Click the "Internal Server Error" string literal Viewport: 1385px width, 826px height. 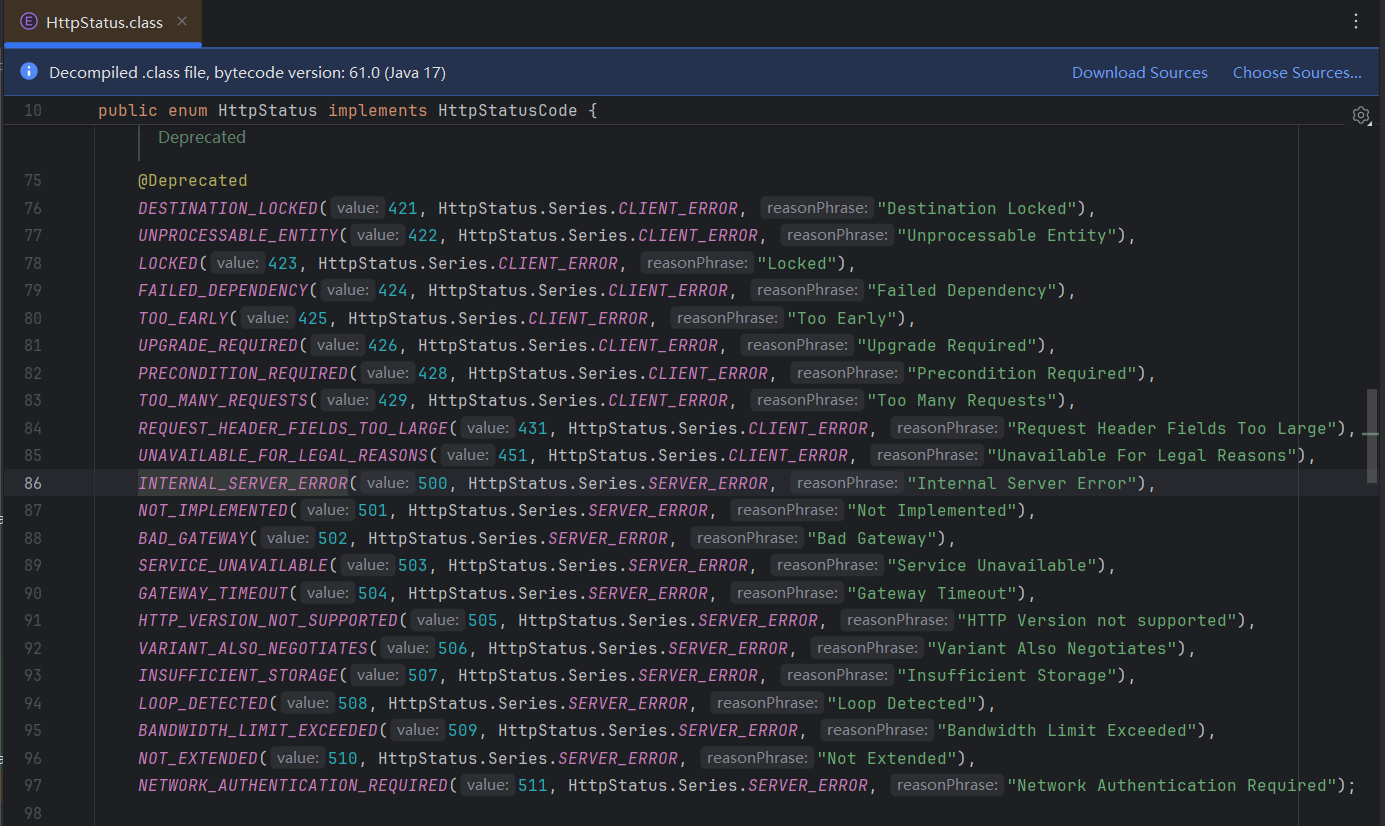coord(1022,483)
